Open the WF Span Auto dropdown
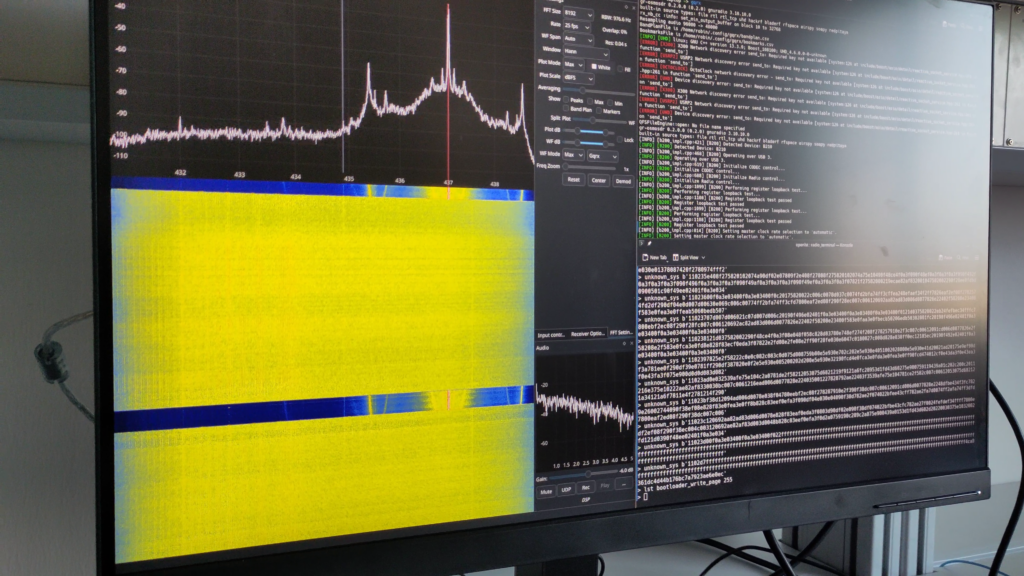This screenshot has width=1024, height=576. pyautogui.click(x=577, y=39)
